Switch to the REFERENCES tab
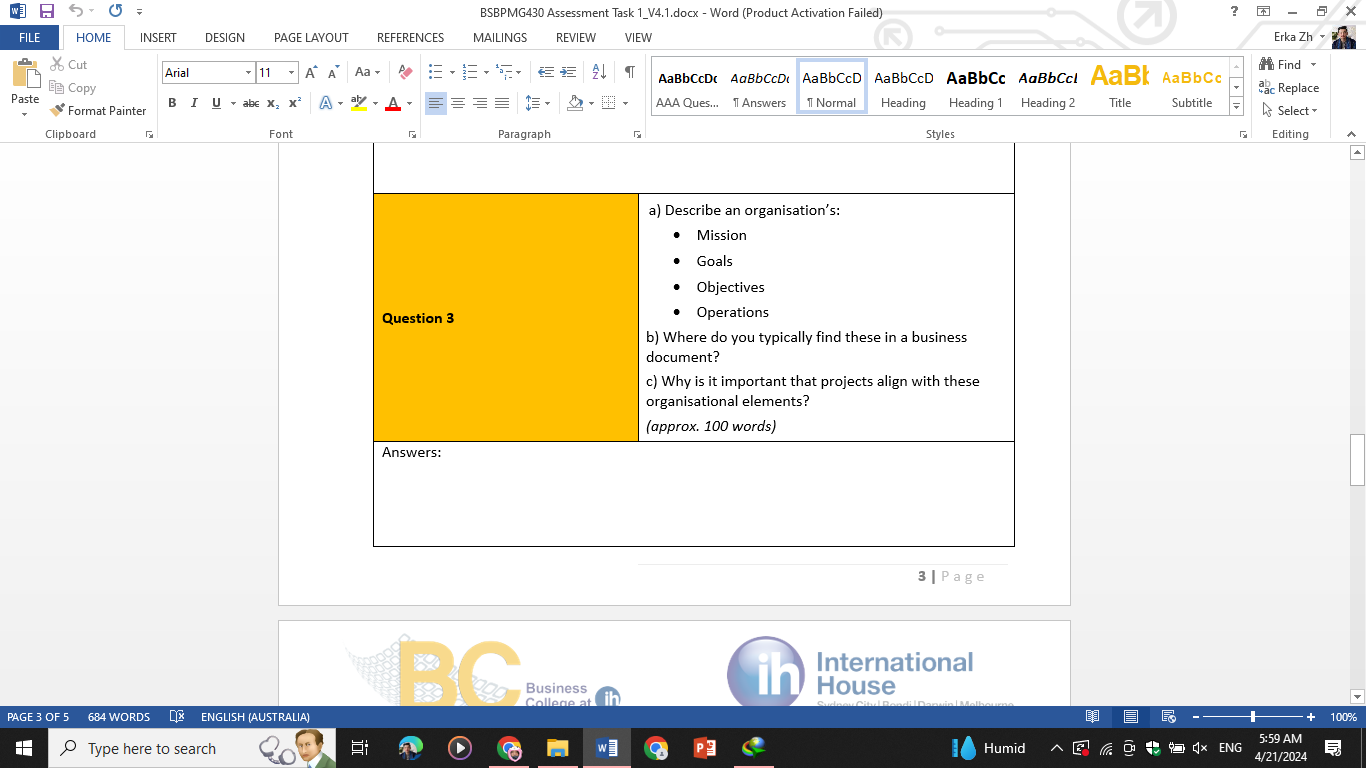 (x=410, y=37)
